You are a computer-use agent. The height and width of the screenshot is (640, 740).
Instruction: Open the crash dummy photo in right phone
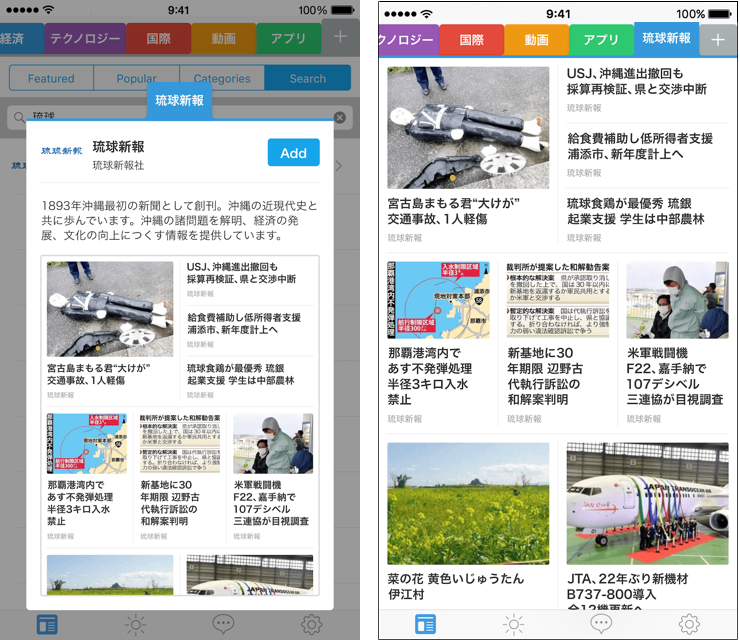point(468,127)
